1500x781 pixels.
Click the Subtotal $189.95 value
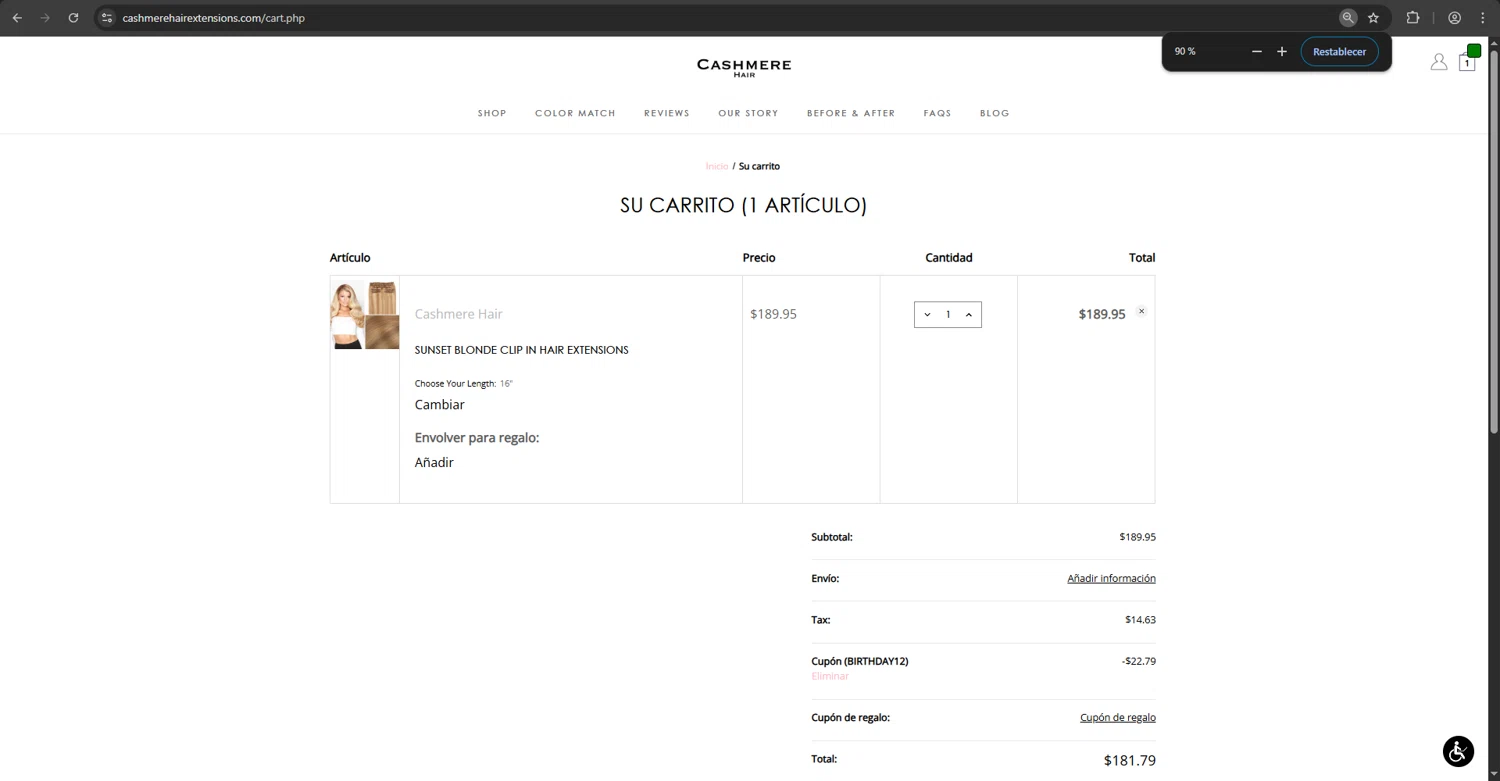(x=1137, y=537)
